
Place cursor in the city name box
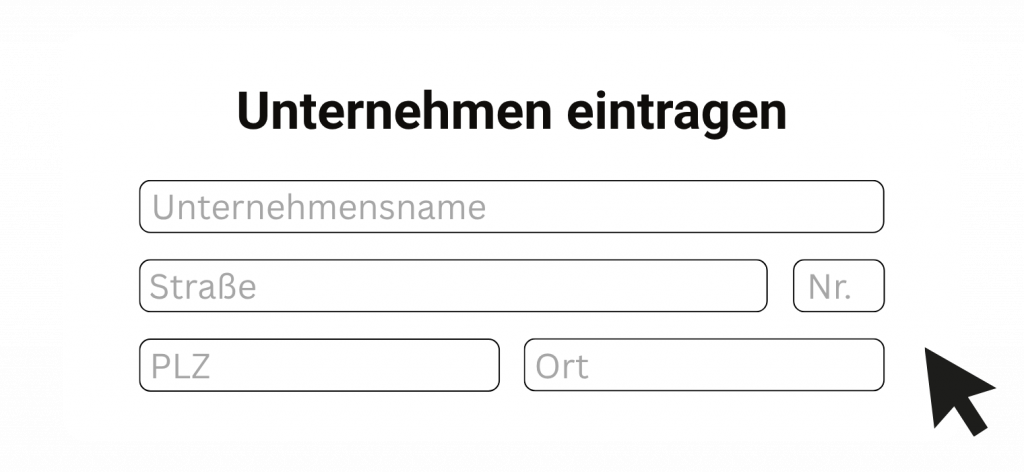coord(740,365)
